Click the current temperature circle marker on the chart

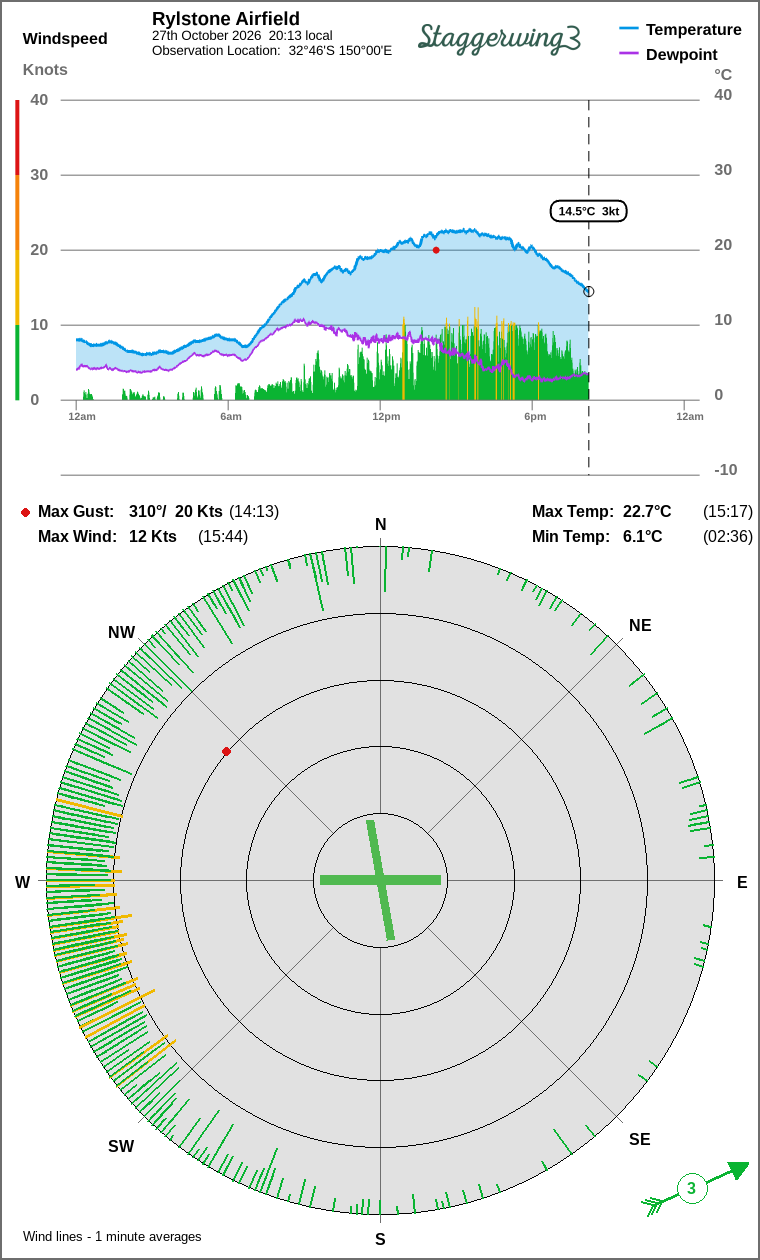(x=588, y=291)
